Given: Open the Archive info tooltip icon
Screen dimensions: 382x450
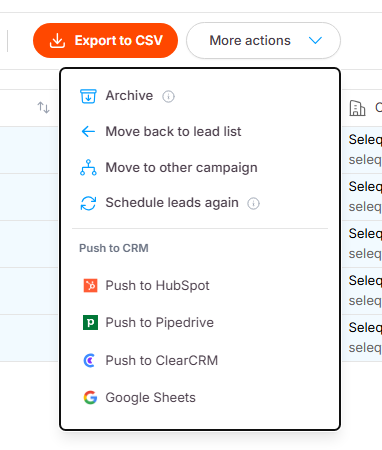Looking at the screenshot, I should [x=168, y=97].
